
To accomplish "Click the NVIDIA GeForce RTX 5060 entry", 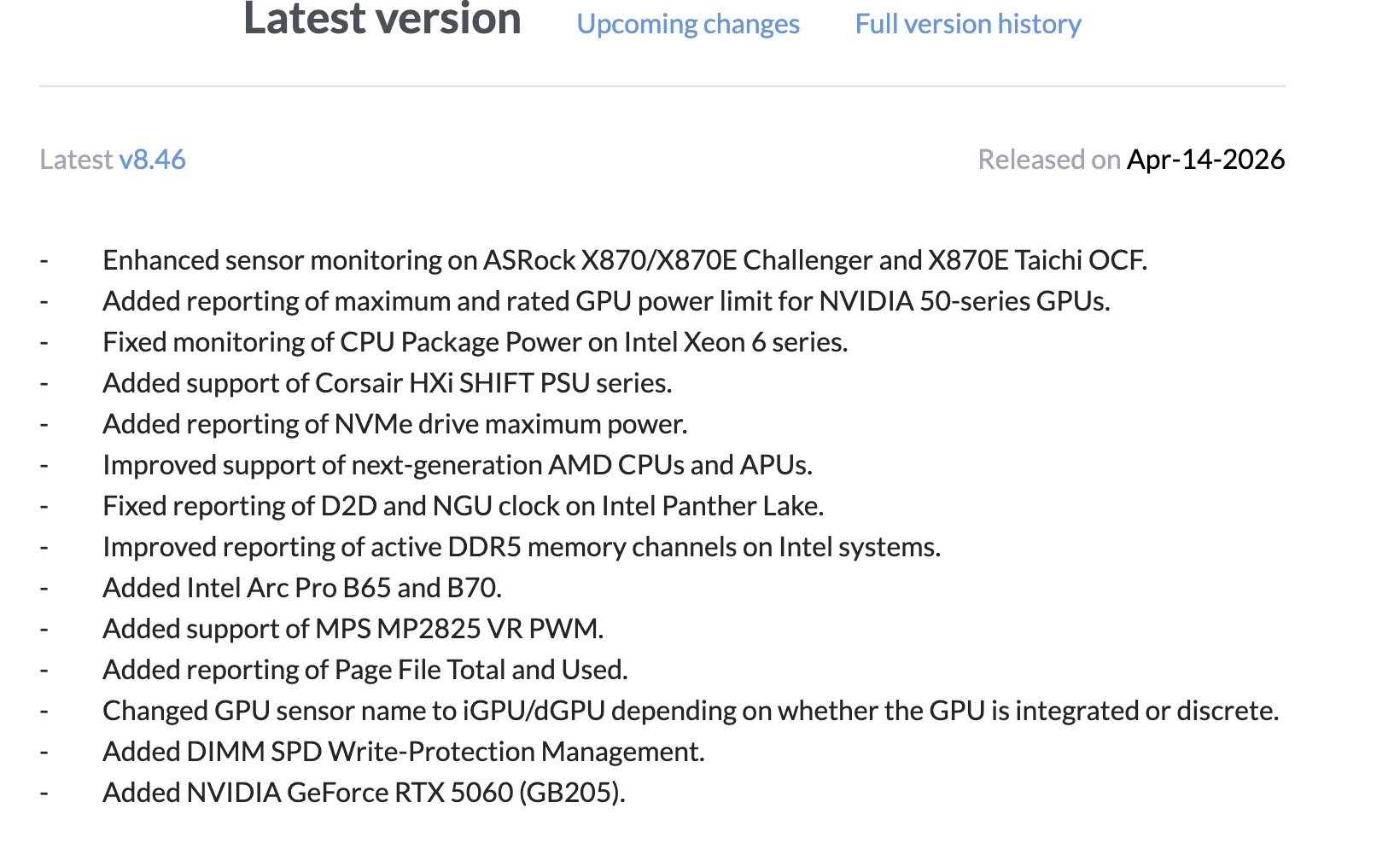I will coord(364,793).
